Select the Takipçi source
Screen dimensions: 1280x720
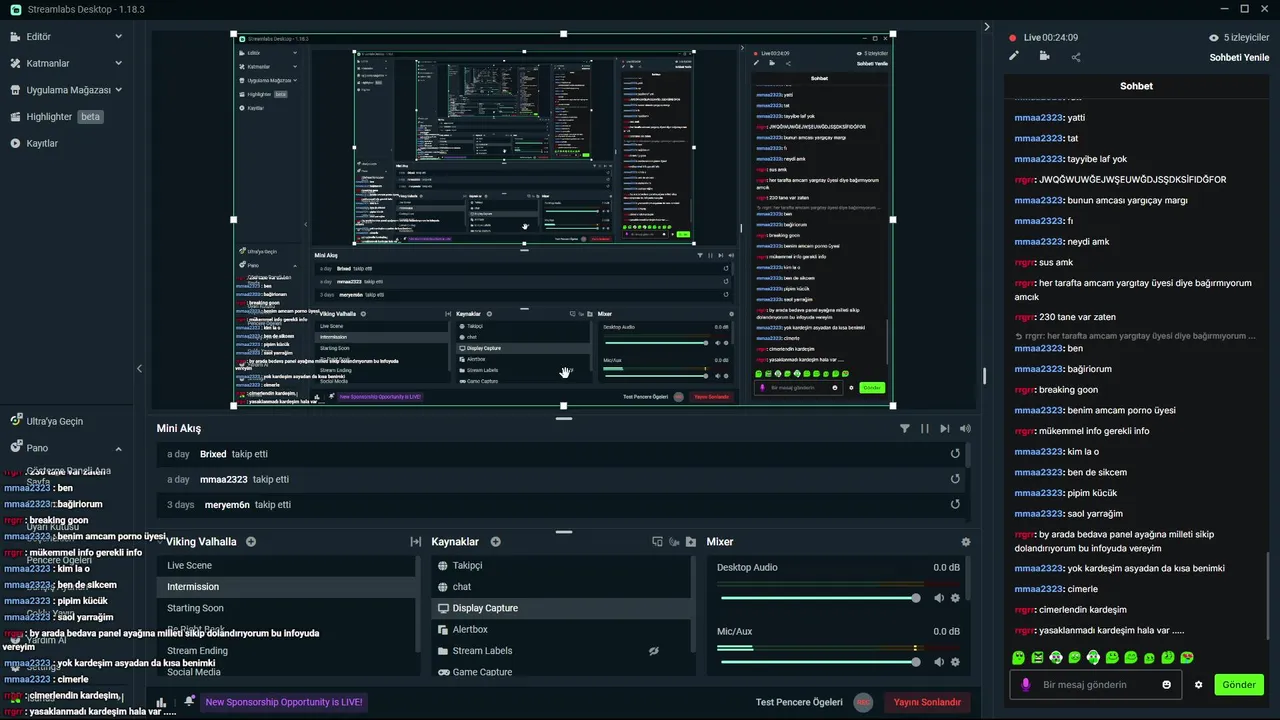click(561, 566)
